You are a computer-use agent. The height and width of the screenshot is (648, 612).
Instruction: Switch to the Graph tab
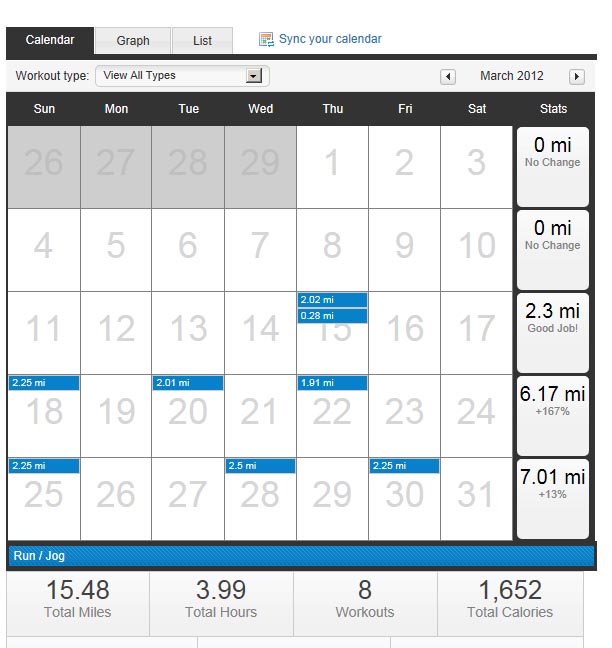click(x=133, y=41)
